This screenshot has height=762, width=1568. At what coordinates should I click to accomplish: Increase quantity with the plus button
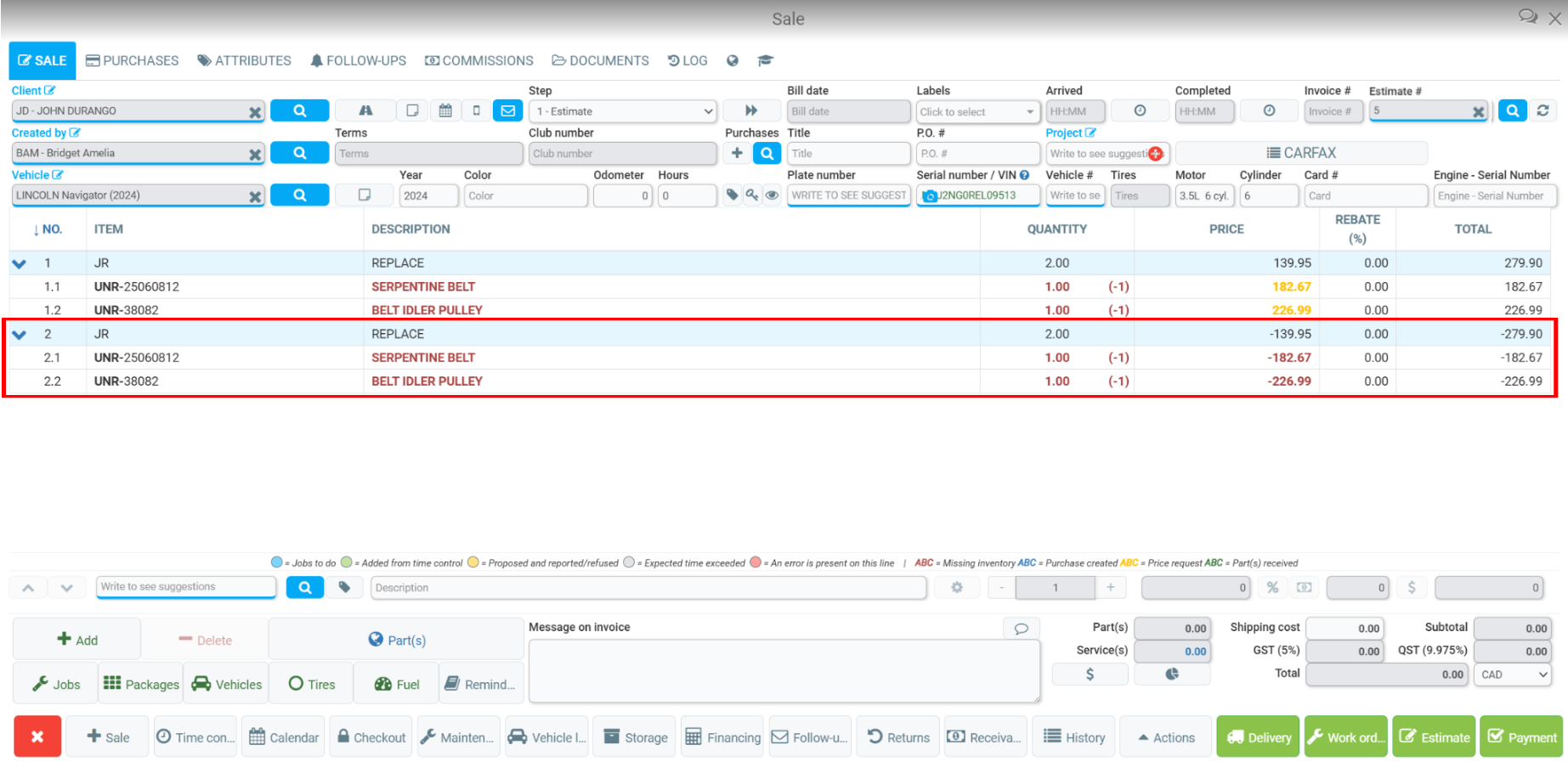point(1111,587)
